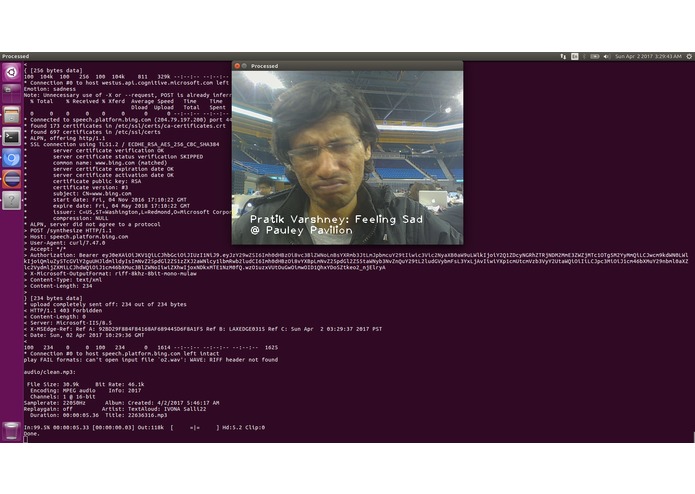Open Eclipse IDE from the launcher
The height and width of the screenshot is (494, 695).
click(x=12, y=179)
